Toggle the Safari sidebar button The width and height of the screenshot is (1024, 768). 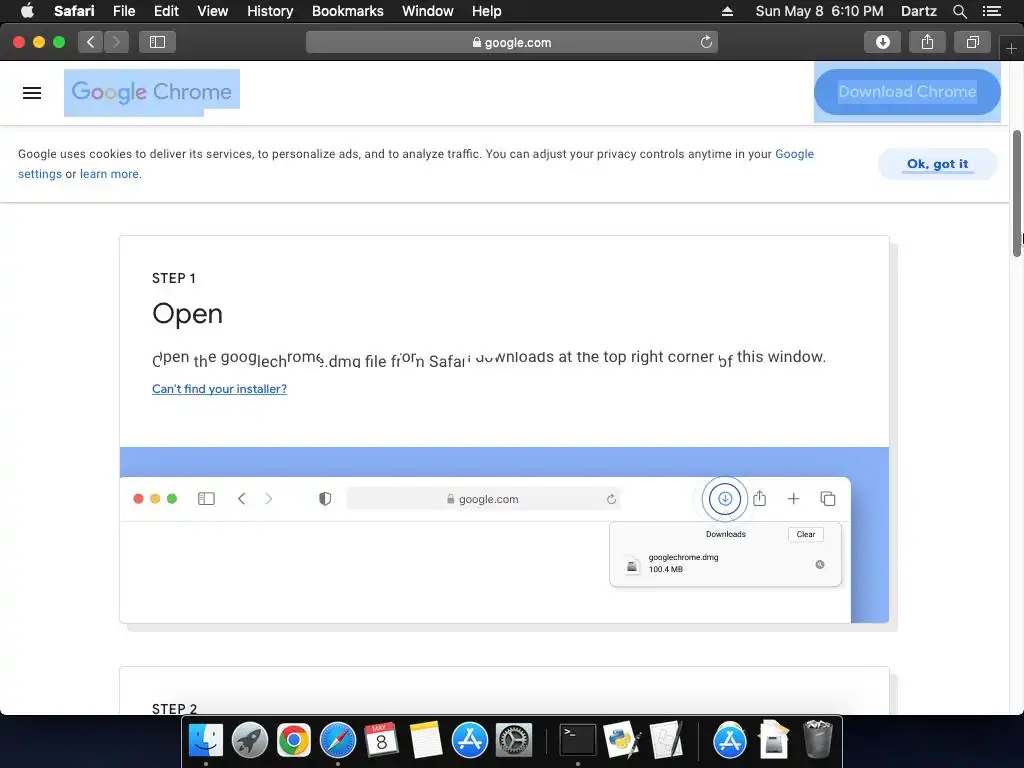tap(157, 42)
